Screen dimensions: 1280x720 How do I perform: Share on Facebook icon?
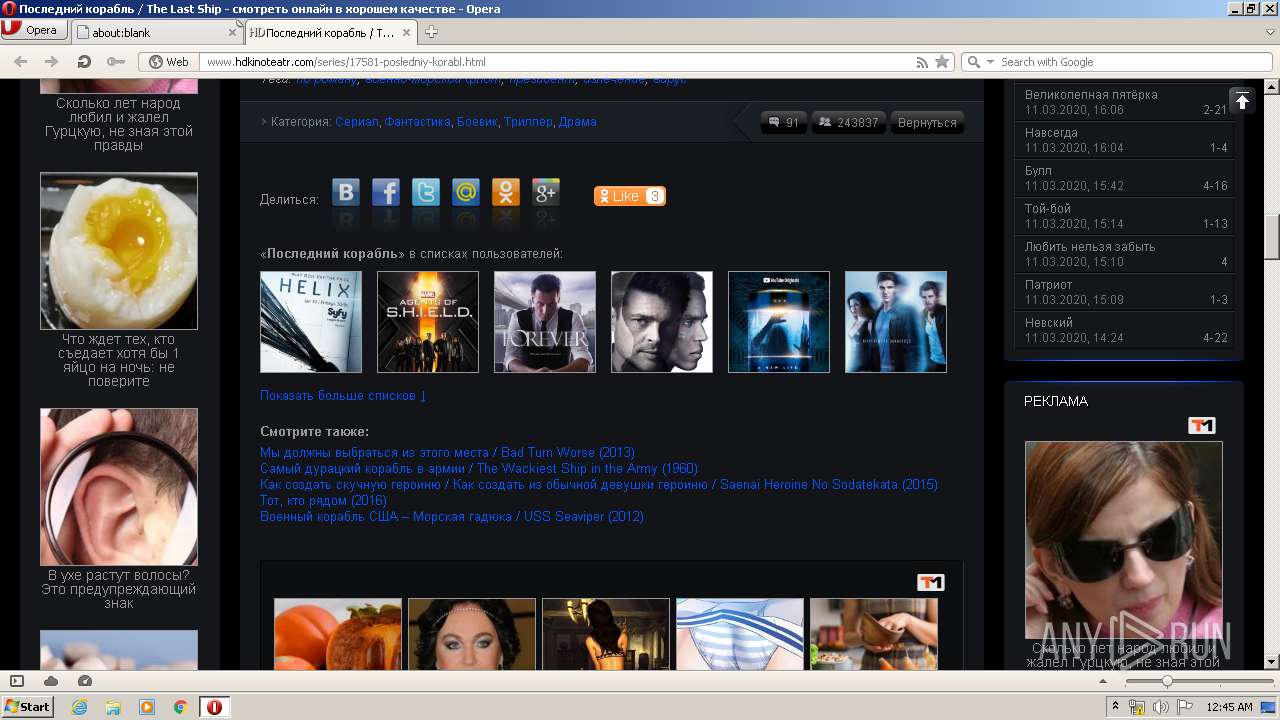(x=386, y=192)
